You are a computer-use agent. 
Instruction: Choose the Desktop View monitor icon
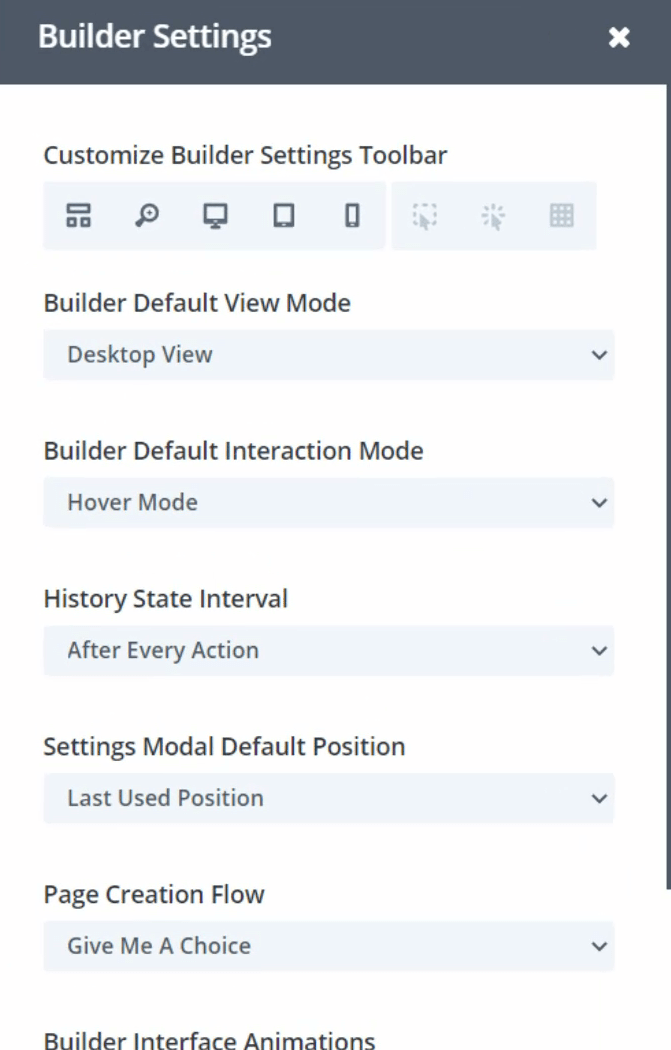[215, 215]
